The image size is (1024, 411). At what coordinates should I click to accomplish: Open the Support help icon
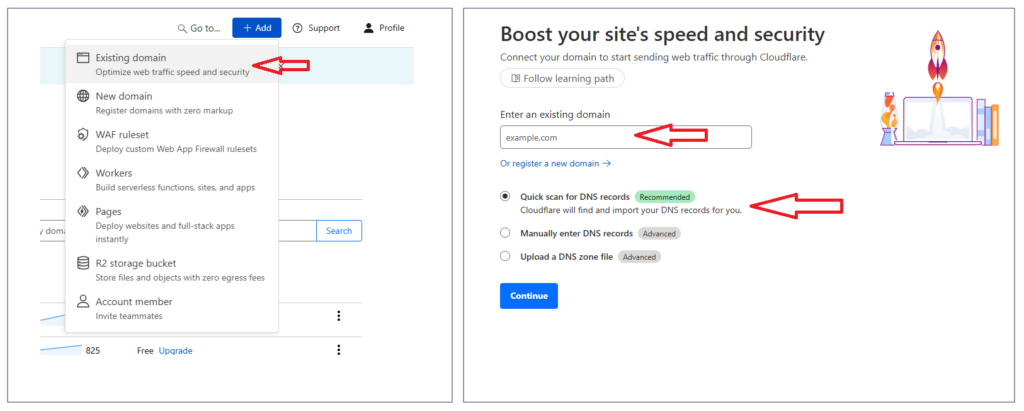pyautogui.click(x=298, y=28)
